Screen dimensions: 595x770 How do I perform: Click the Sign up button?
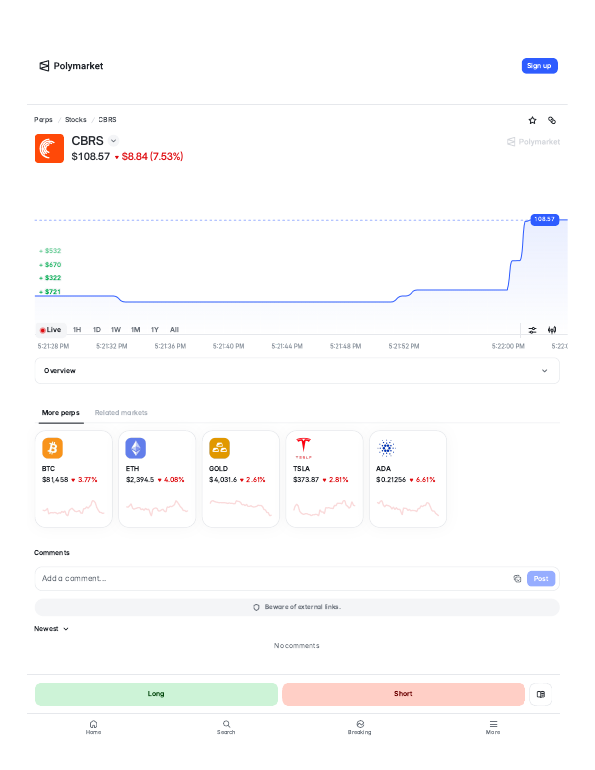tap(539, 66)
